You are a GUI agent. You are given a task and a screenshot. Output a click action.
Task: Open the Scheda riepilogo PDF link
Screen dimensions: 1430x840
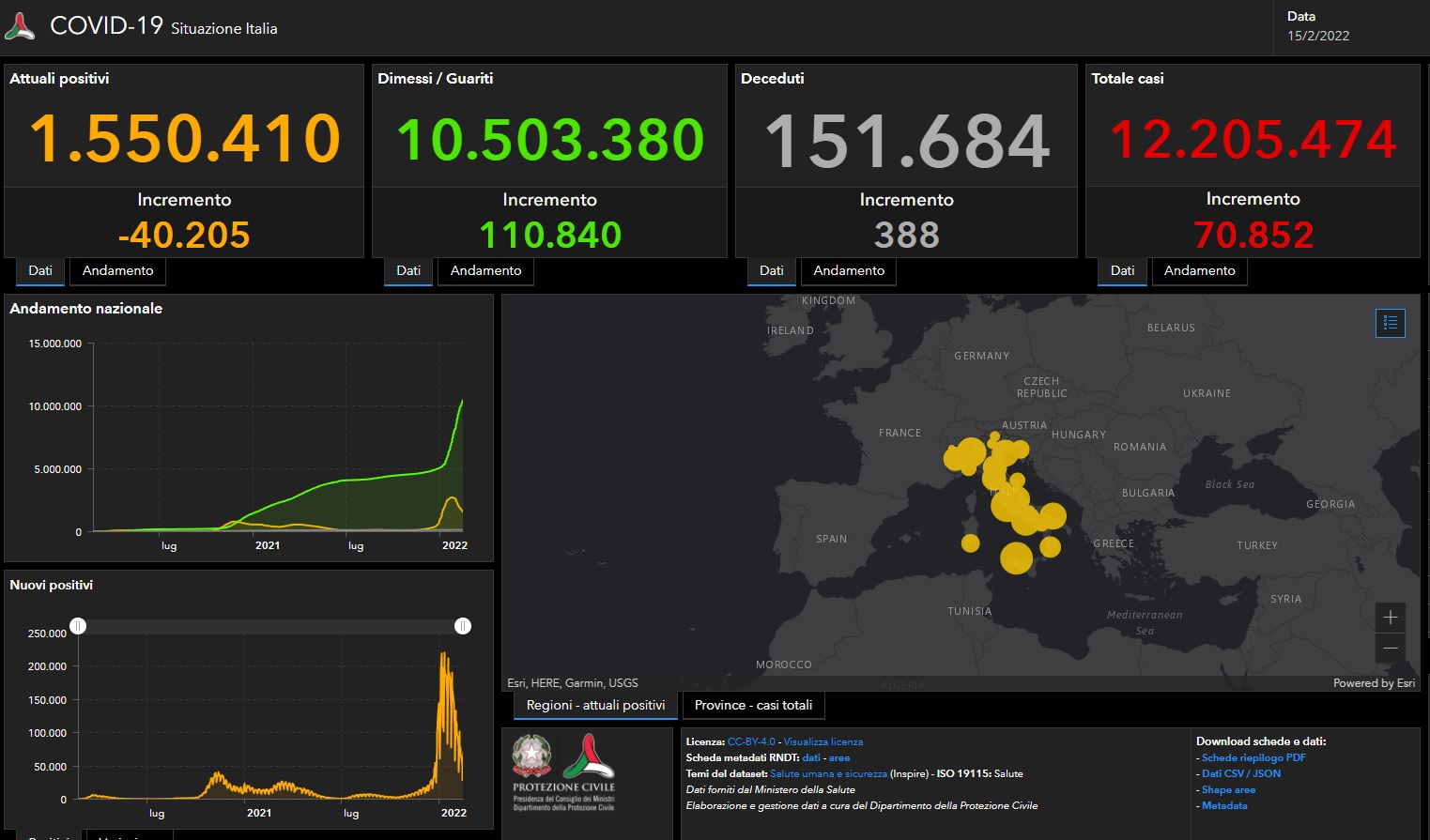tap(1253, 757)
